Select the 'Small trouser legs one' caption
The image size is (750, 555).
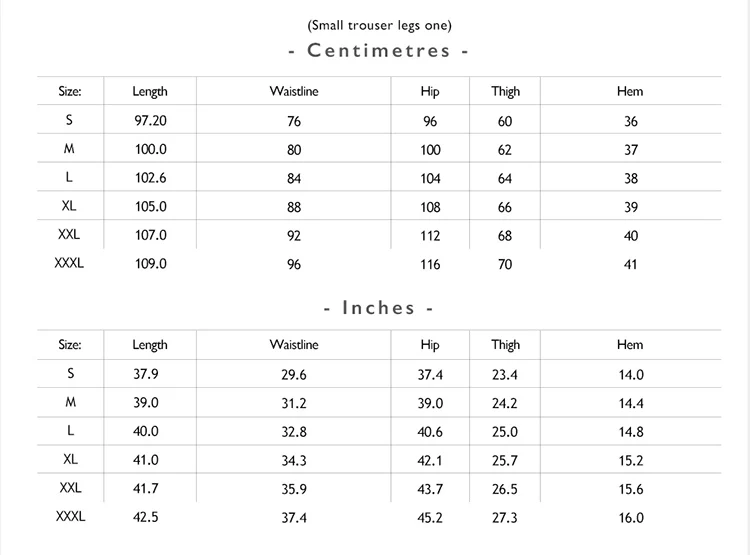(x=379, y=25)
